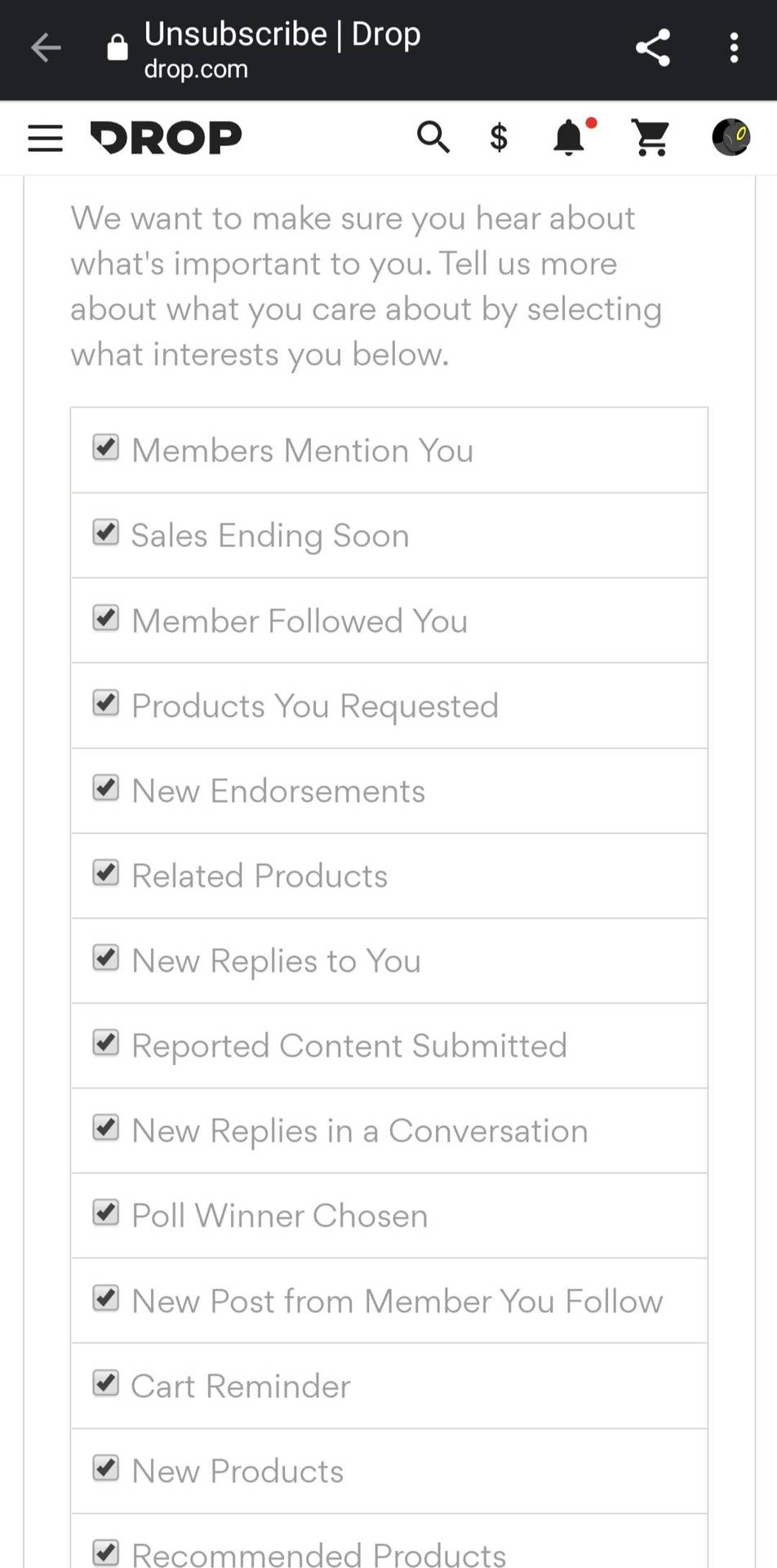This screenshot has height=1568, width=777.
Task: Turn off New Endorsements notifications
Action: click(x=106, y=787)
